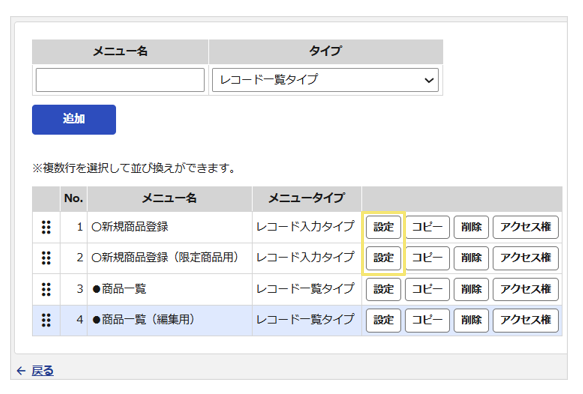Click number 3 in the No. column

tap(80, 289)
